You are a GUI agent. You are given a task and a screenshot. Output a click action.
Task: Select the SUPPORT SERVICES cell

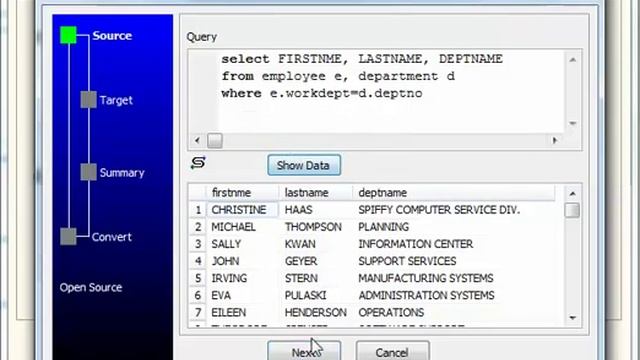click(454, 261)
